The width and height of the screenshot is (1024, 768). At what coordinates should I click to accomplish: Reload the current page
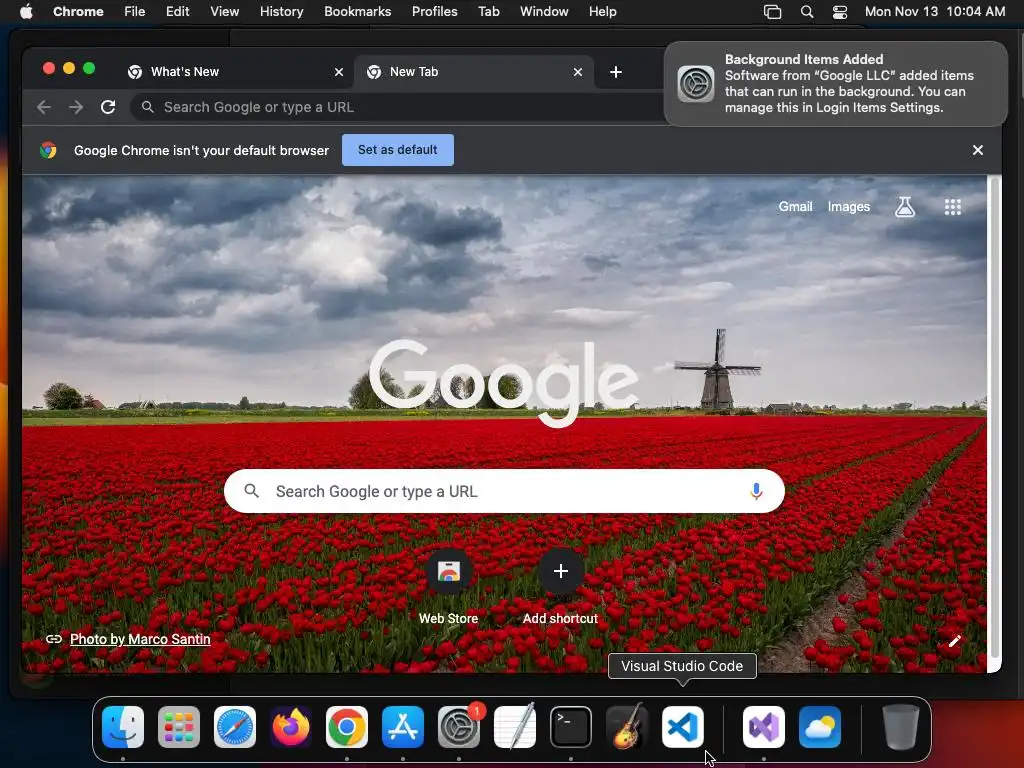click(x=108, y=107)
